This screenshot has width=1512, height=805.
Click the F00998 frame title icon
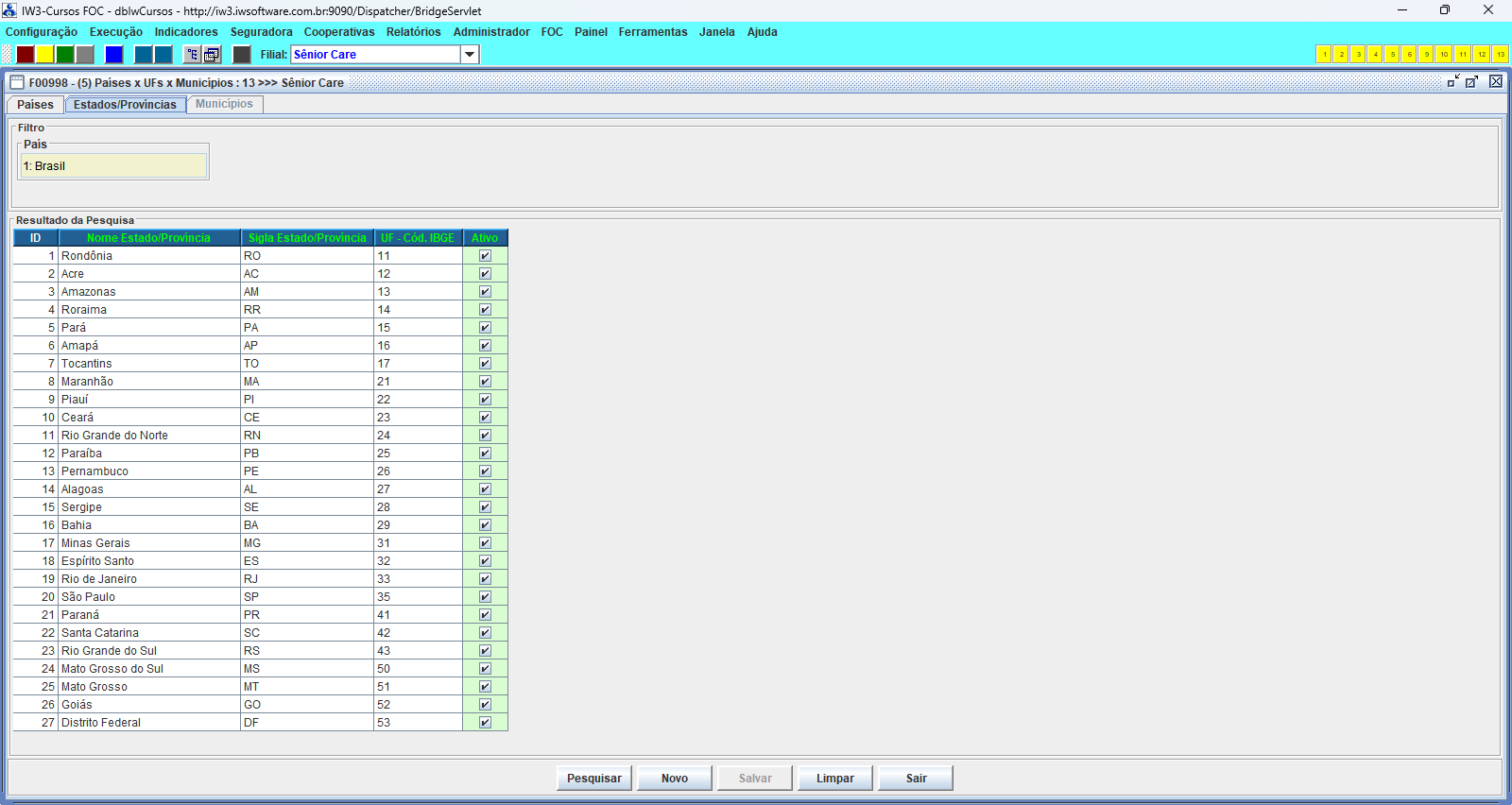[17, 82]
